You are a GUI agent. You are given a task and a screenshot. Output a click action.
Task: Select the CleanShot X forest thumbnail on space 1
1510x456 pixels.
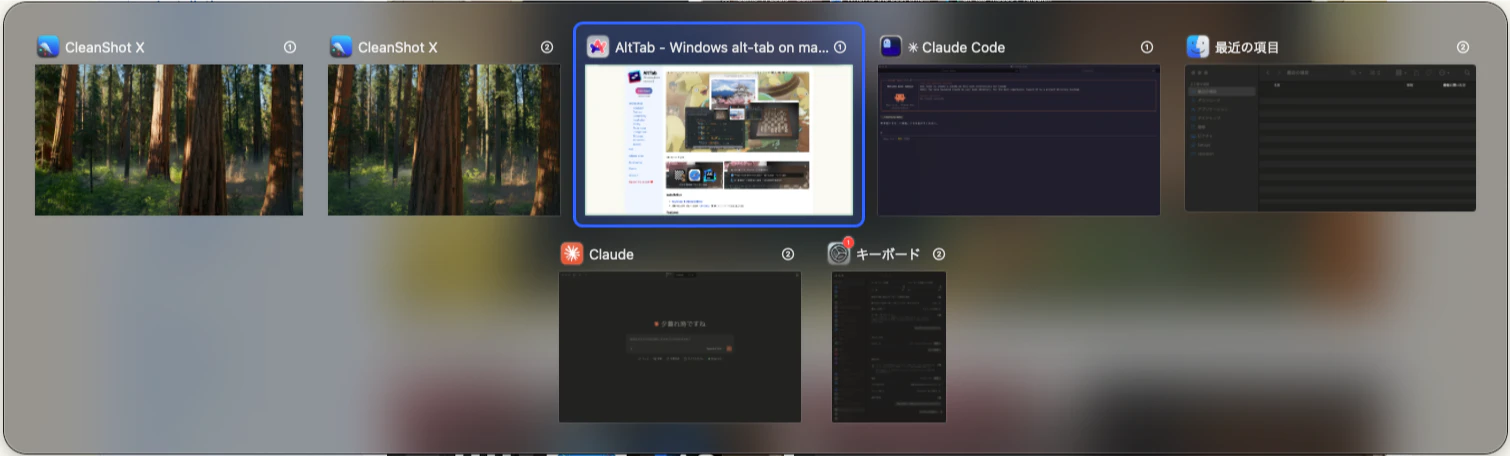169,140
